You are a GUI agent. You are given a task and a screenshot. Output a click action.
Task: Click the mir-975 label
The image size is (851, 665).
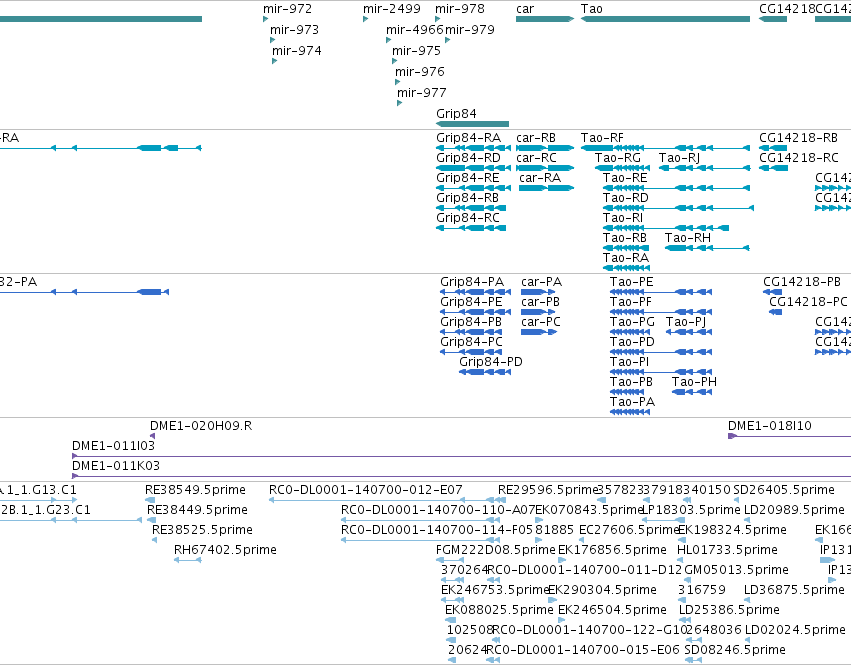[416, 50]
